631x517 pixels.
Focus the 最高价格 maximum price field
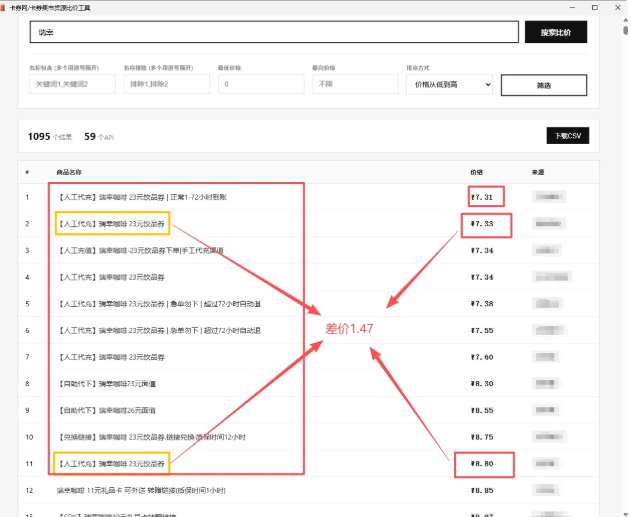coord(353,85)
